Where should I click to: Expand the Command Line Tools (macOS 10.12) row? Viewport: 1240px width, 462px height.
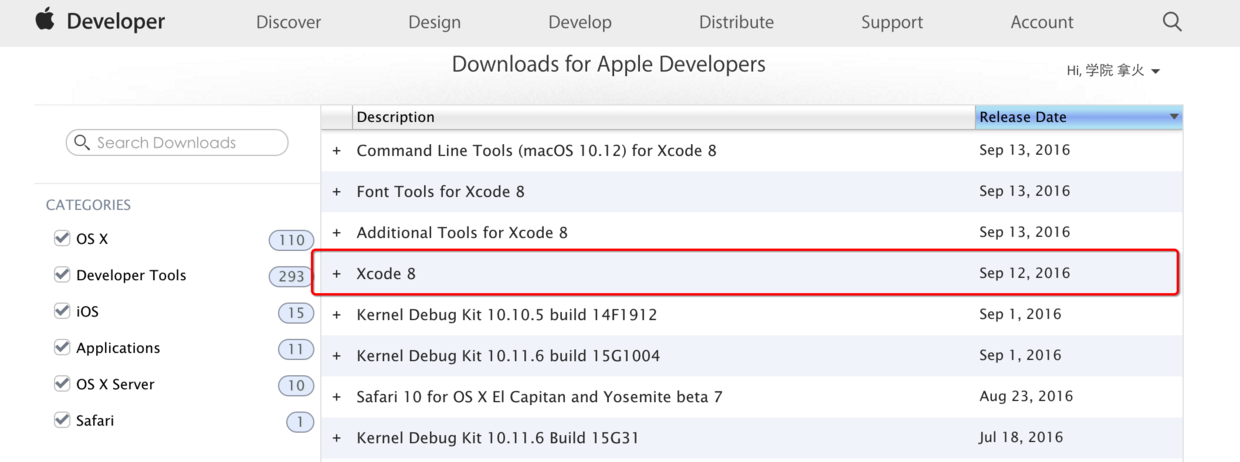point(337,151)
